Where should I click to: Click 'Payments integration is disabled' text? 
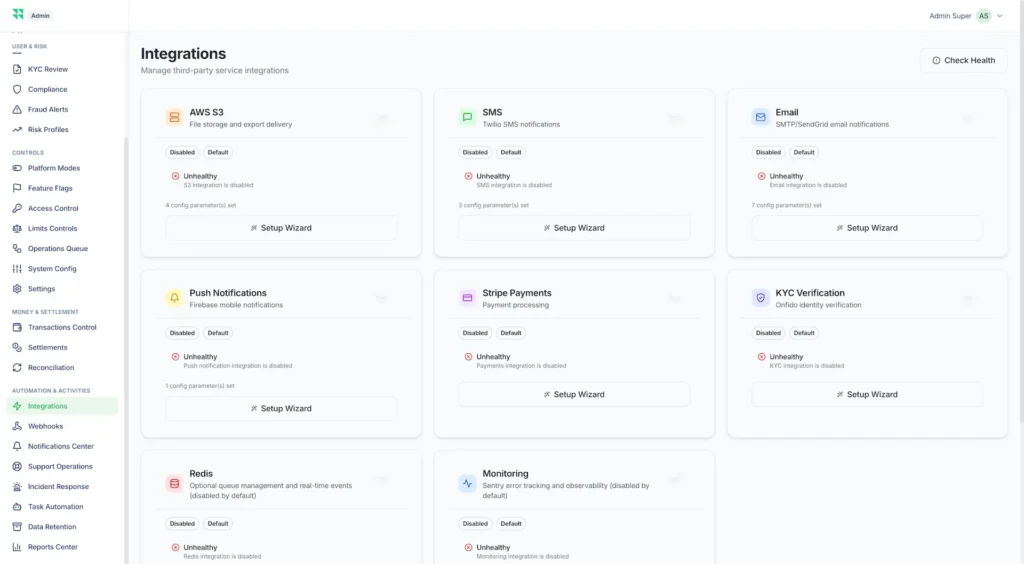(x=521, y=366)
